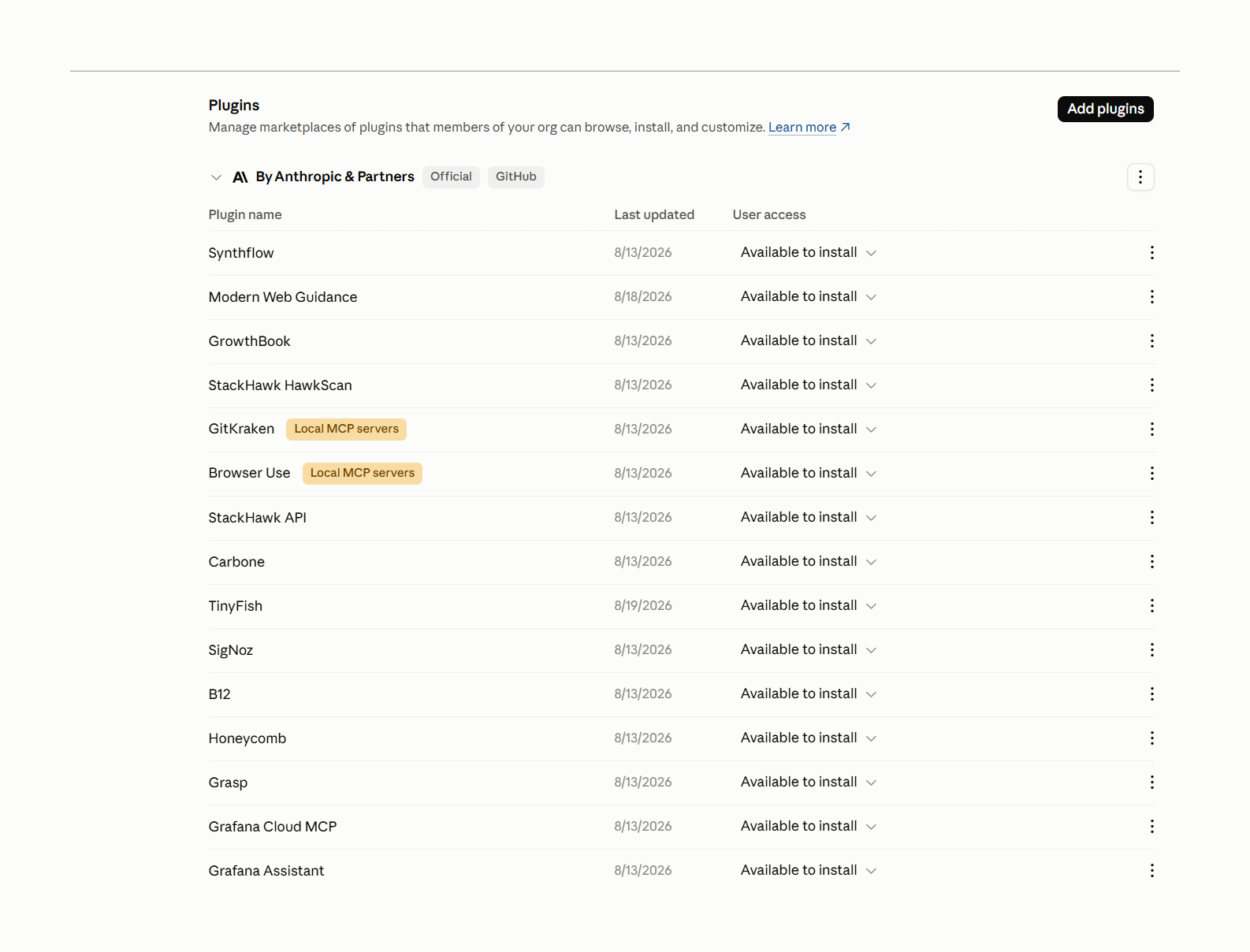Open more options for TinyFish plugin
Image resolution: width=1250 pixels, height=952 pixels.
pos(1151,606)
